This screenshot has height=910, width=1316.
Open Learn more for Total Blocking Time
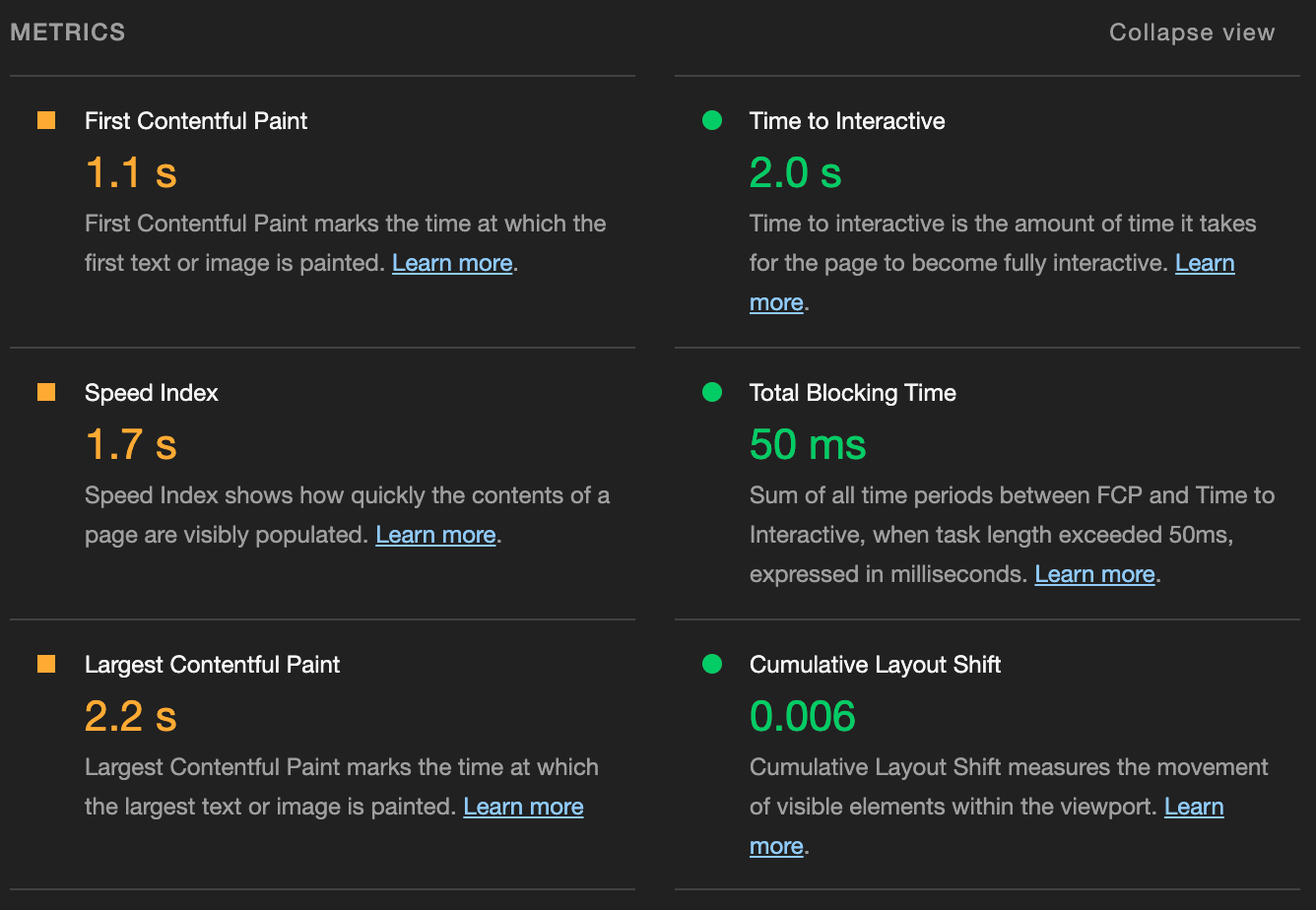[x=1094, y=574]
